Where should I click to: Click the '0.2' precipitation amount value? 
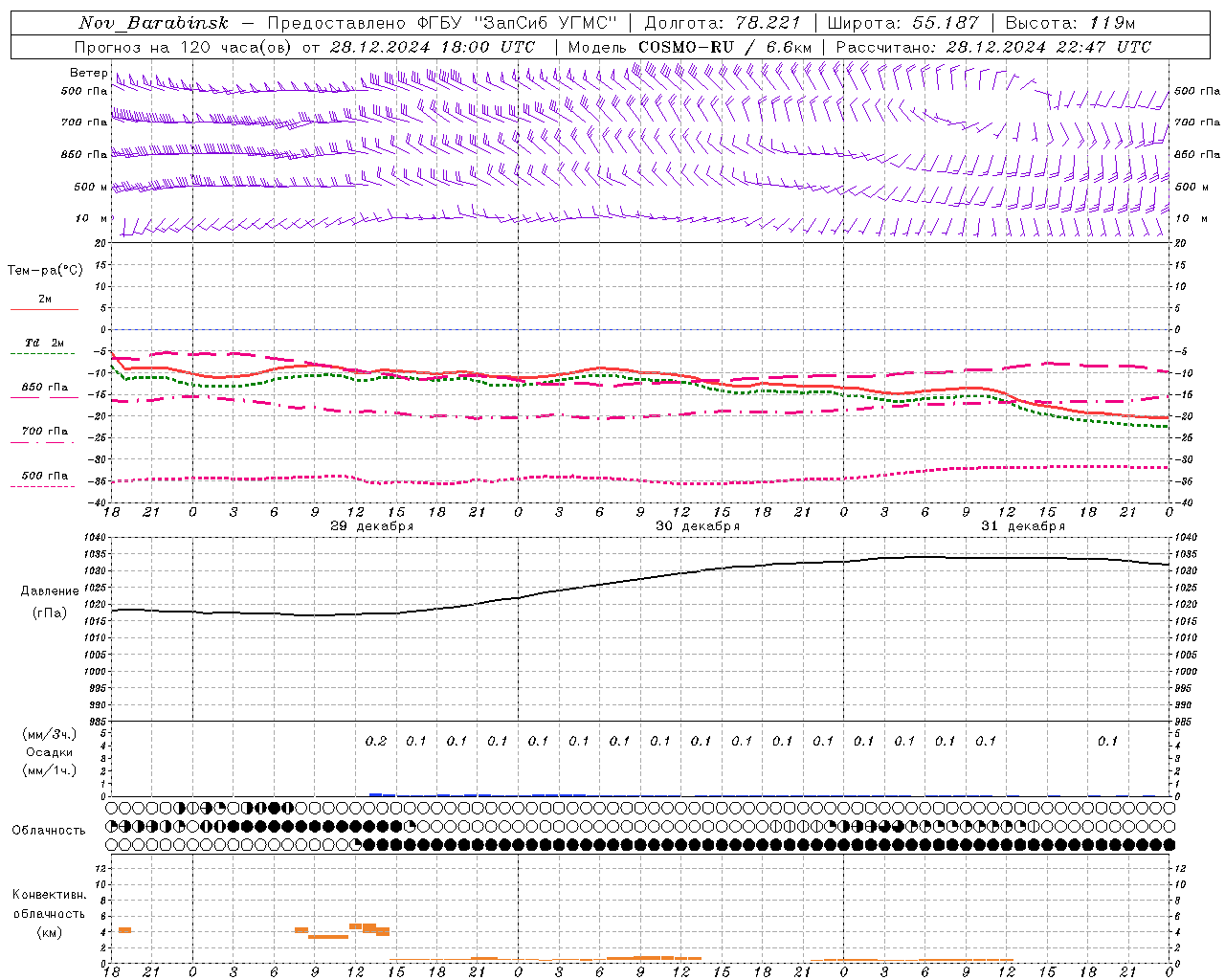point(376,742)
